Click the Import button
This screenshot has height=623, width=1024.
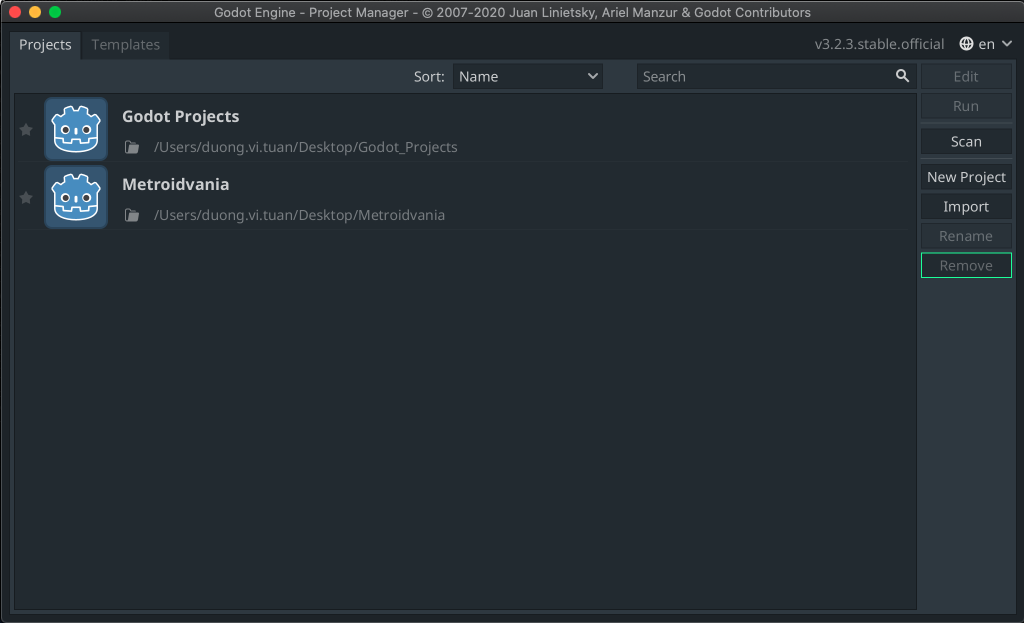(x=966, y=206)
